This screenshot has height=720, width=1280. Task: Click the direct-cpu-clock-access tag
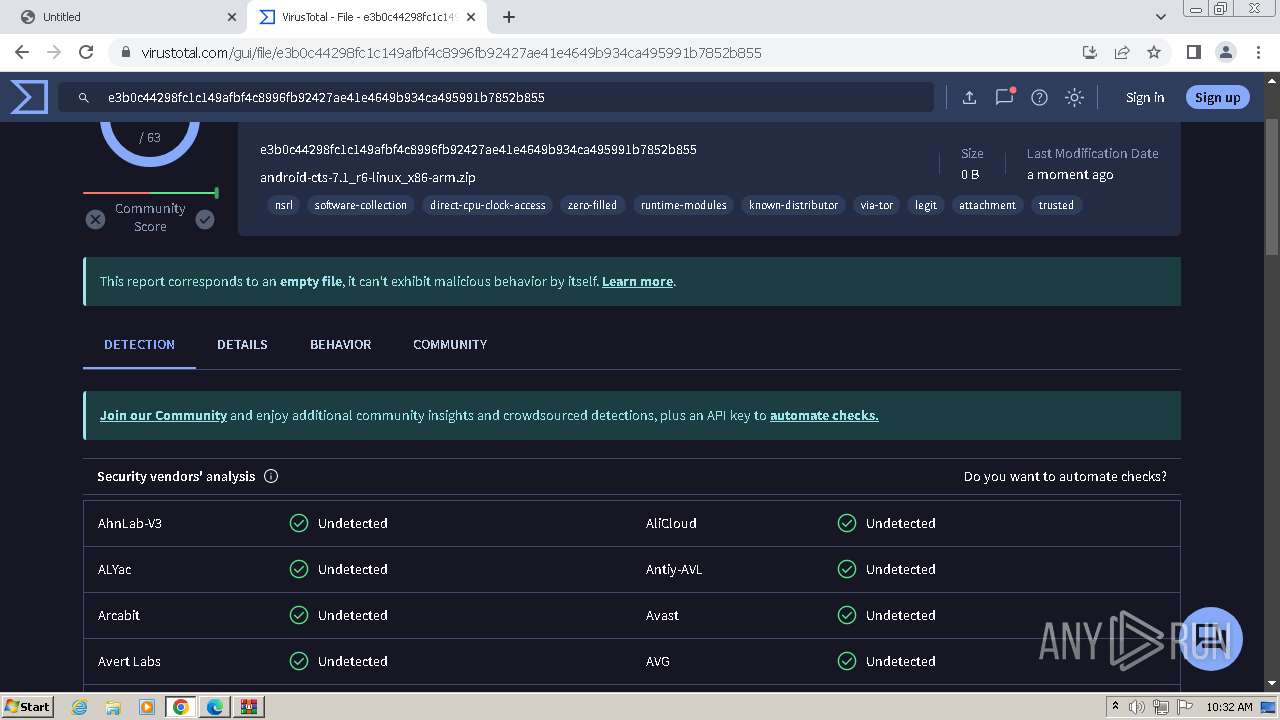[x=488, y=205]
